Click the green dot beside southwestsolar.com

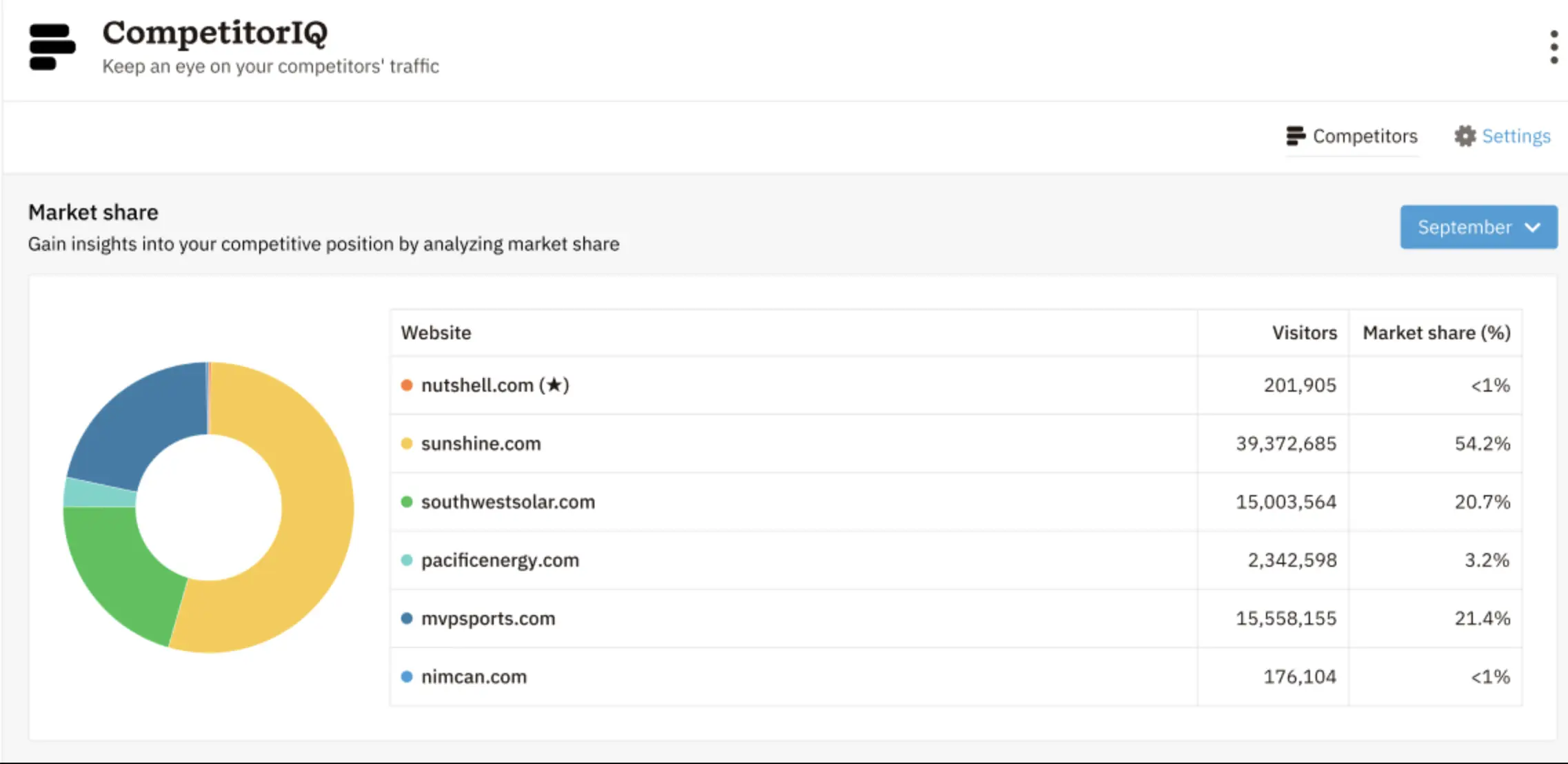point(407,502)
